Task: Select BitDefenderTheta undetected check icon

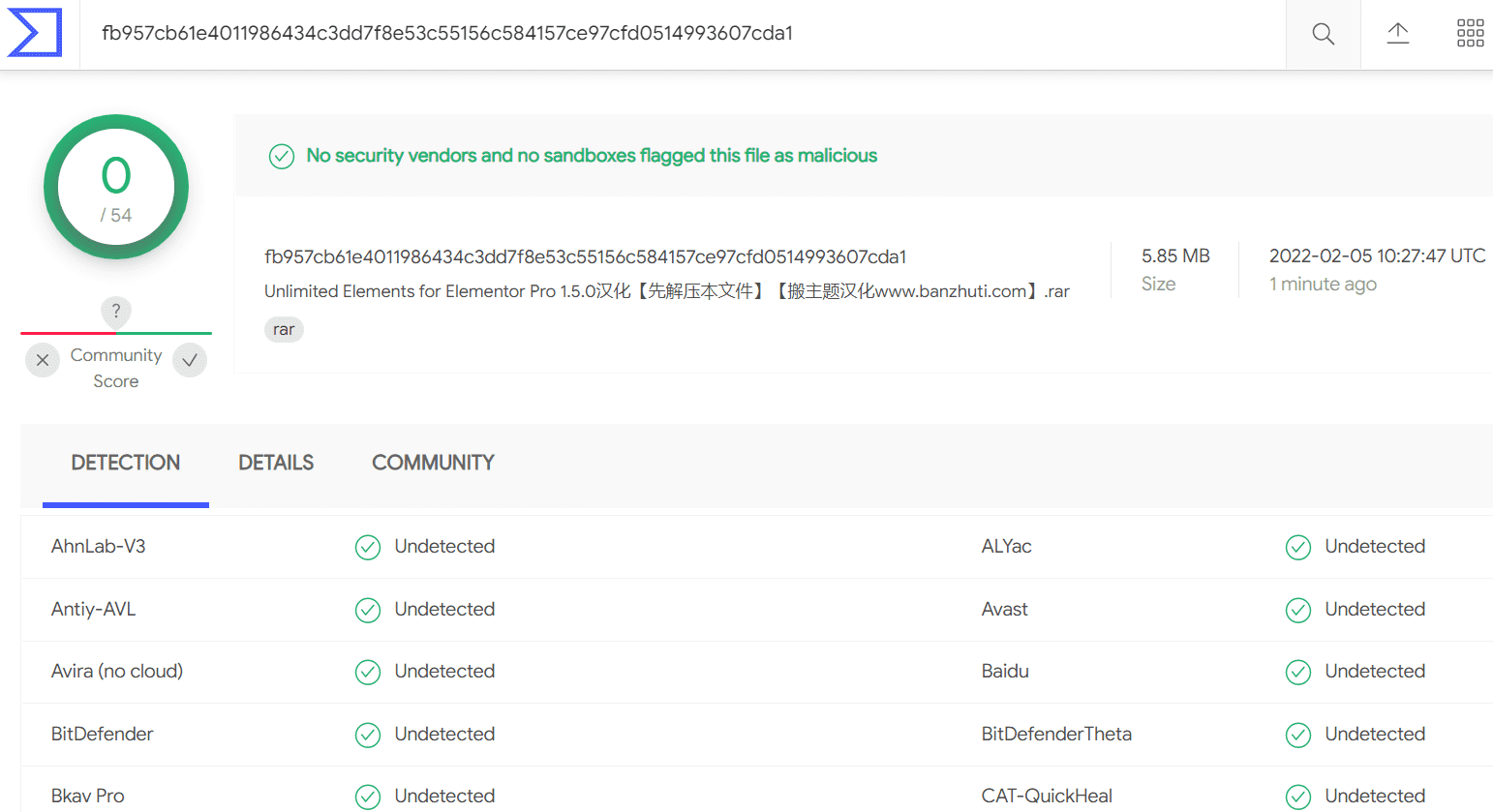Action: tap(1298, 735)
